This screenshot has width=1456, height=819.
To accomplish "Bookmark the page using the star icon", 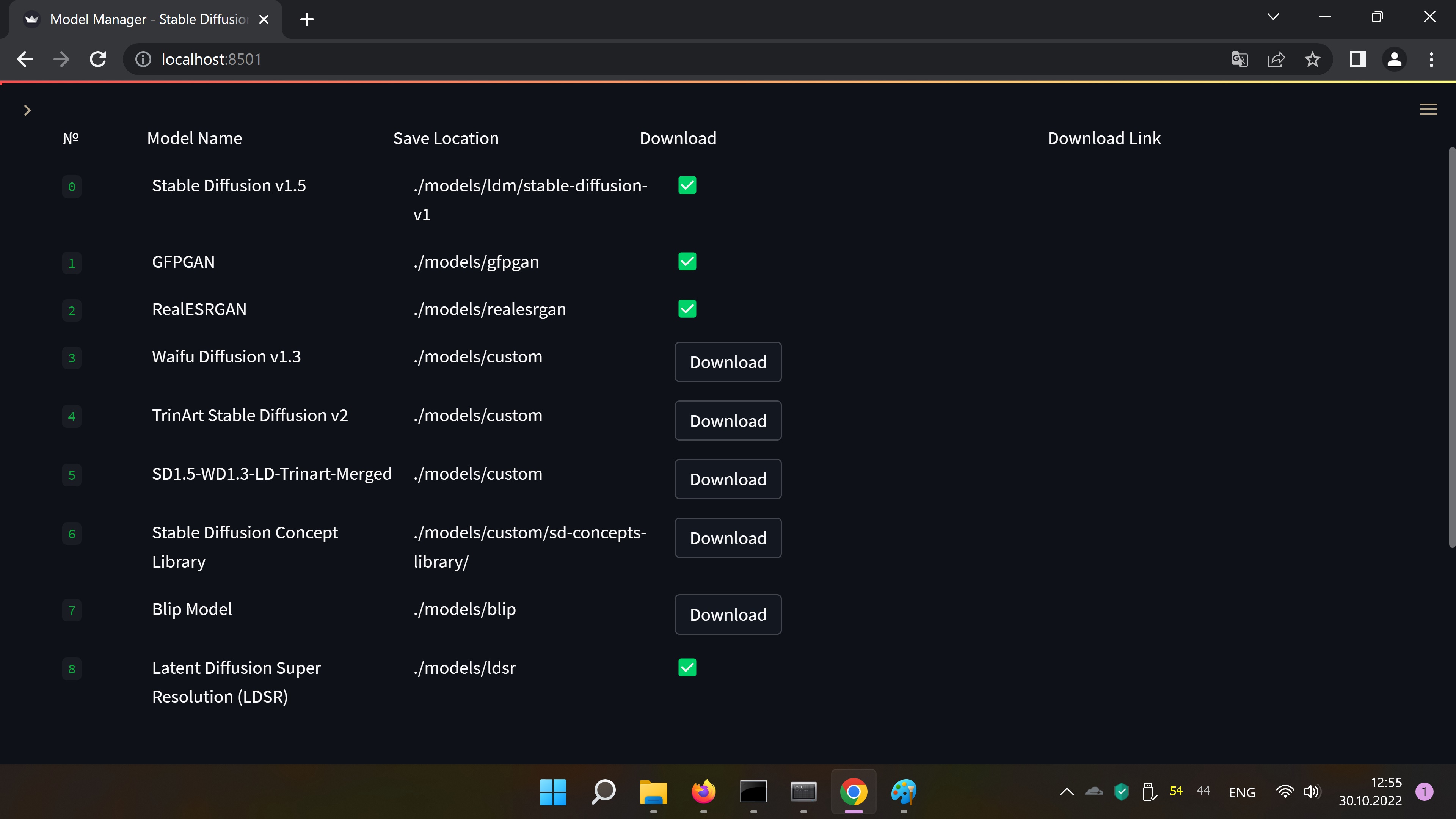I will pos(1312,59).
